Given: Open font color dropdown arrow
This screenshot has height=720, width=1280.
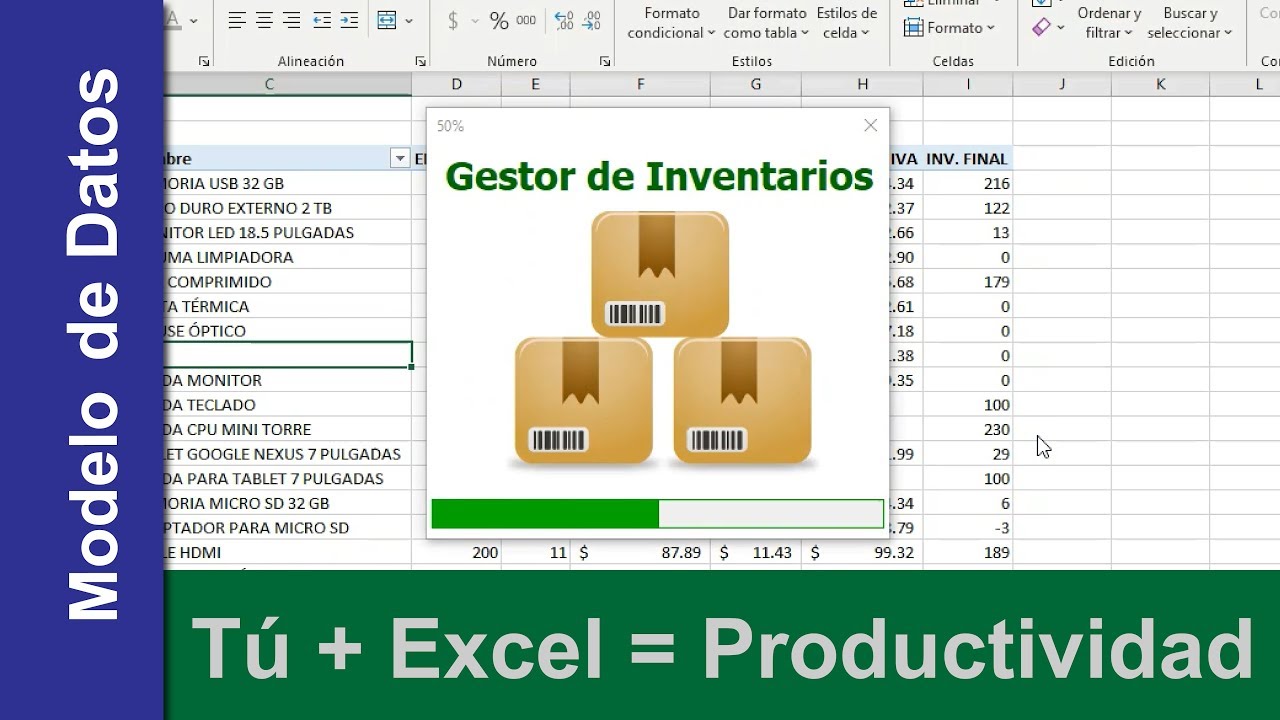Looking at the screenshot, I should coord(193,20).
